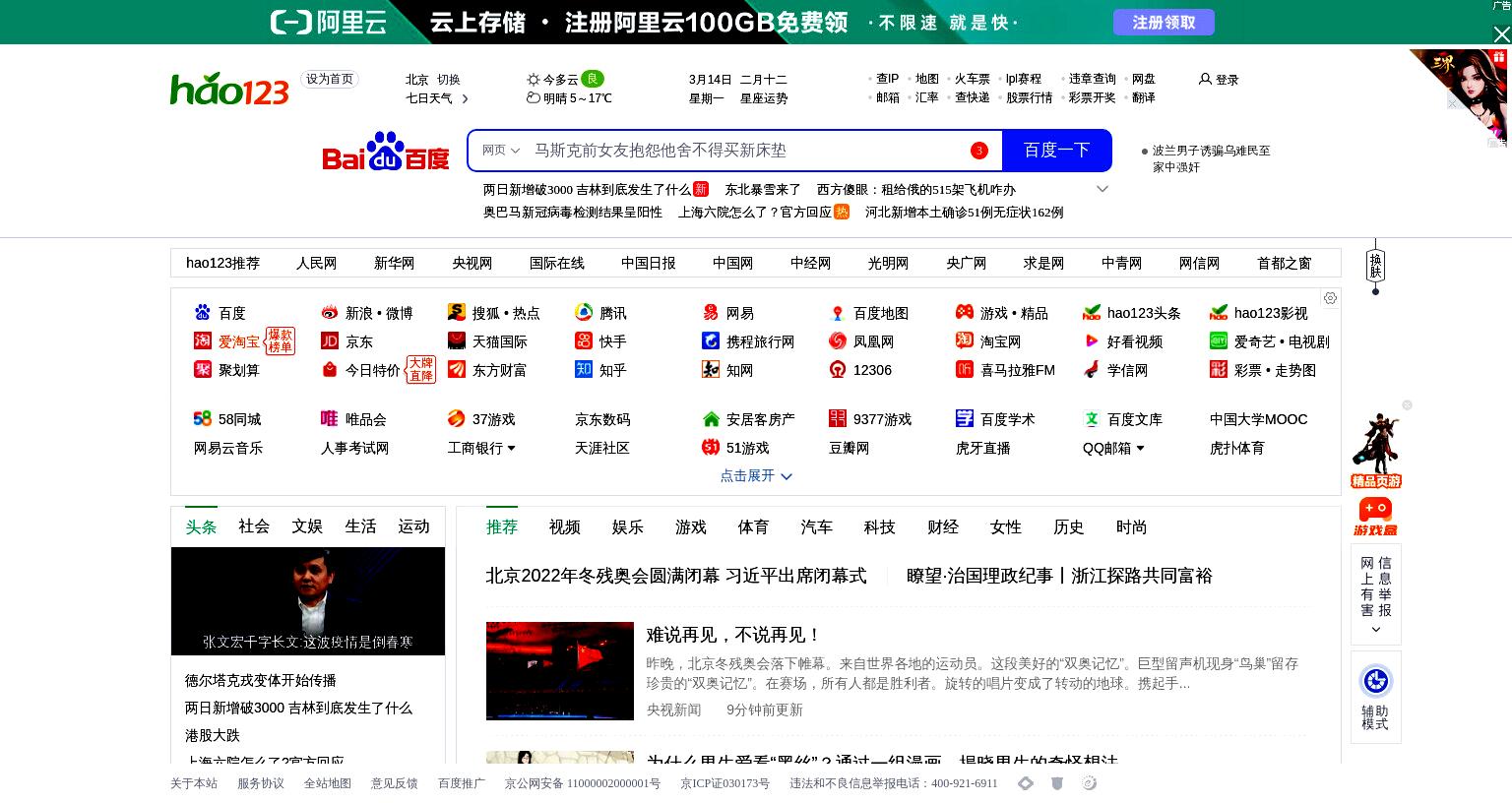The image size is (1512, 803).
Task: Open 精品页游 sidebar game ad
Action: [x=1375, y=450]
